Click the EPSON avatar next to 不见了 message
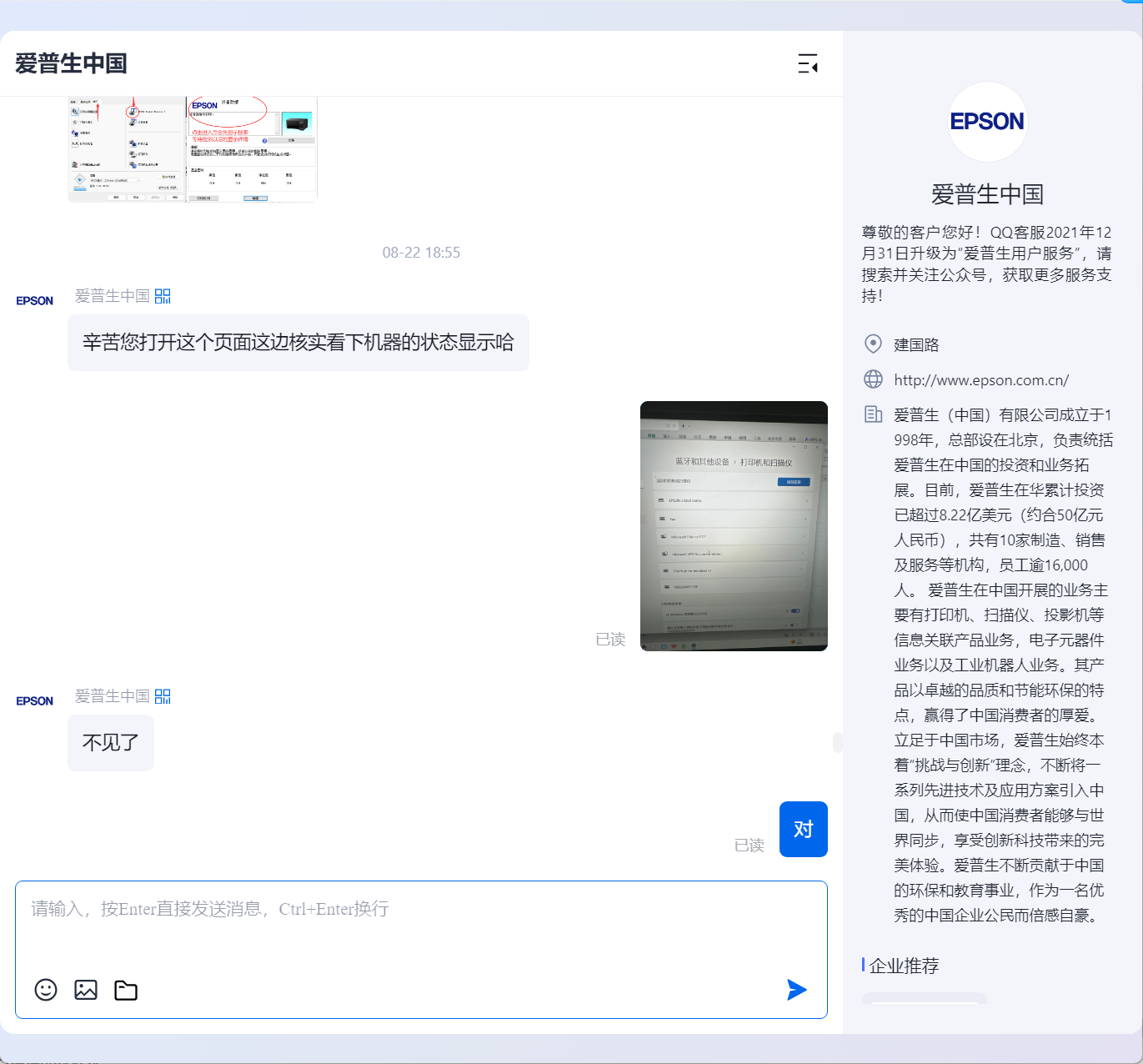The height and width of the screenshot is (1064, 1143). pyautogui.click(x=35, y=701)
